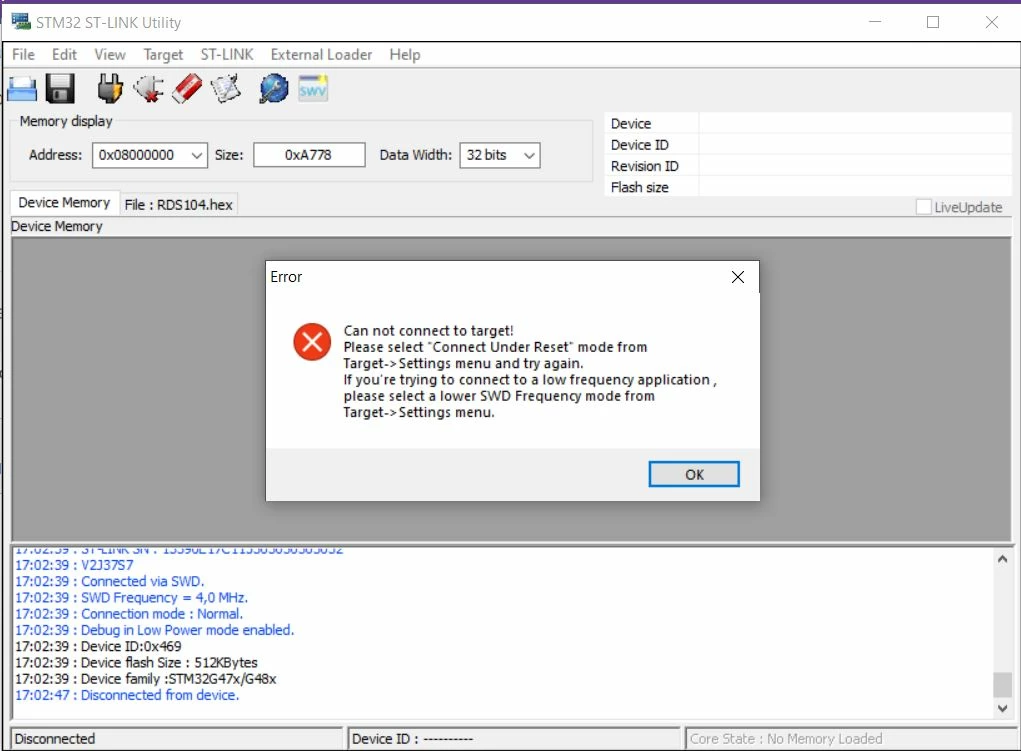Screen dimensions: 1021x751
Task: Click the log scrollbar down arrow
Action: click(x=1003, y=708)
